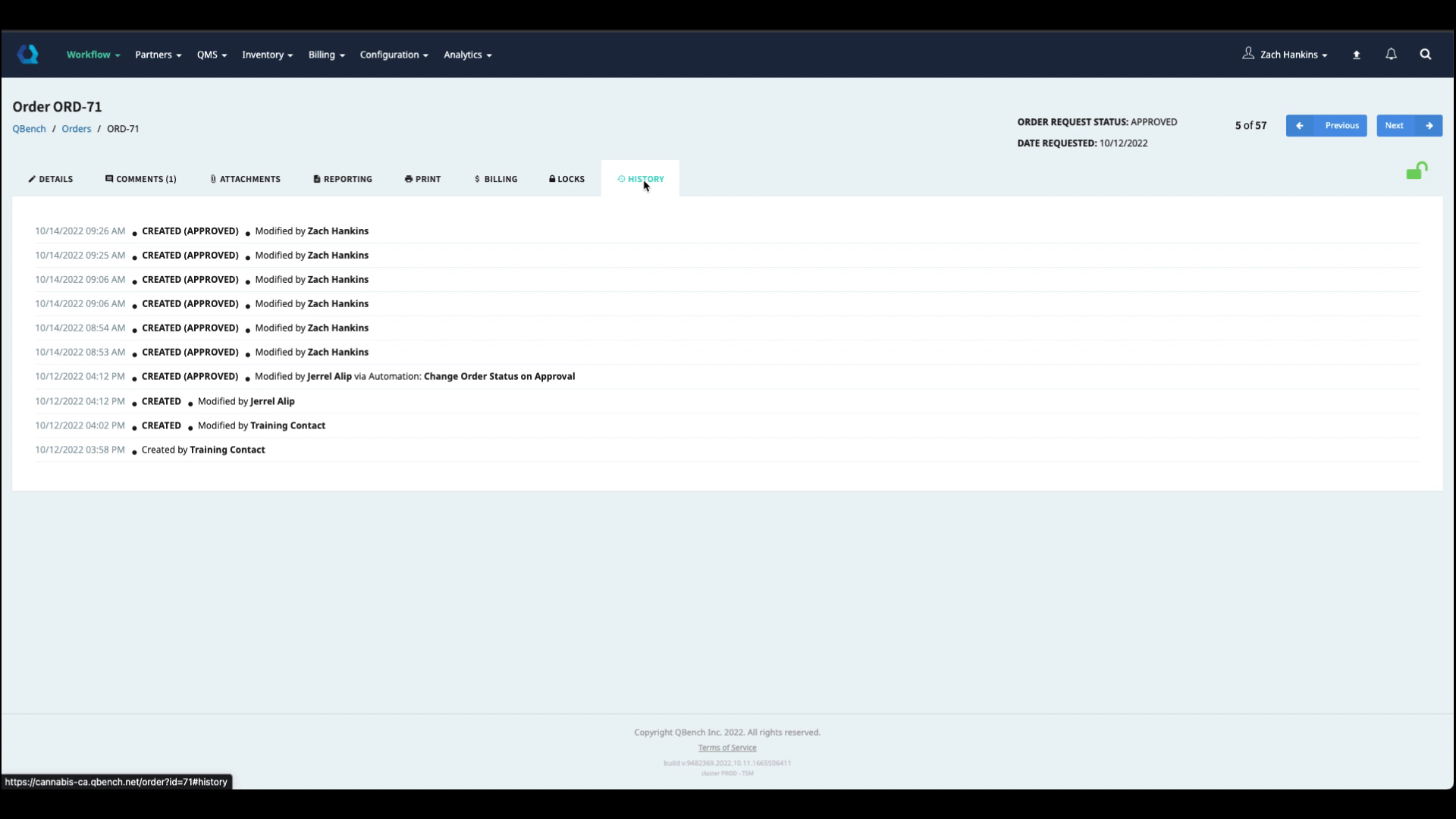The height and width of the screenshot is (819, 1456).
Task: Click the QBench logo icon
Action: [x=28, y=54]
